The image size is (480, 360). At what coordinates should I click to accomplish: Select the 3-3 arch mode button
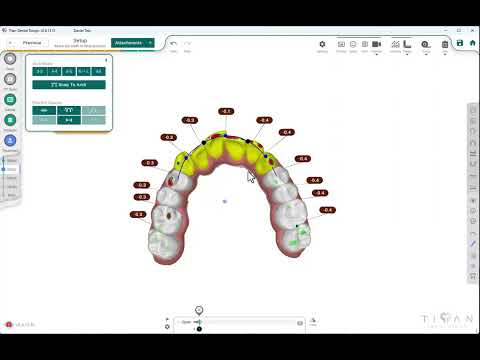(40, 71)
